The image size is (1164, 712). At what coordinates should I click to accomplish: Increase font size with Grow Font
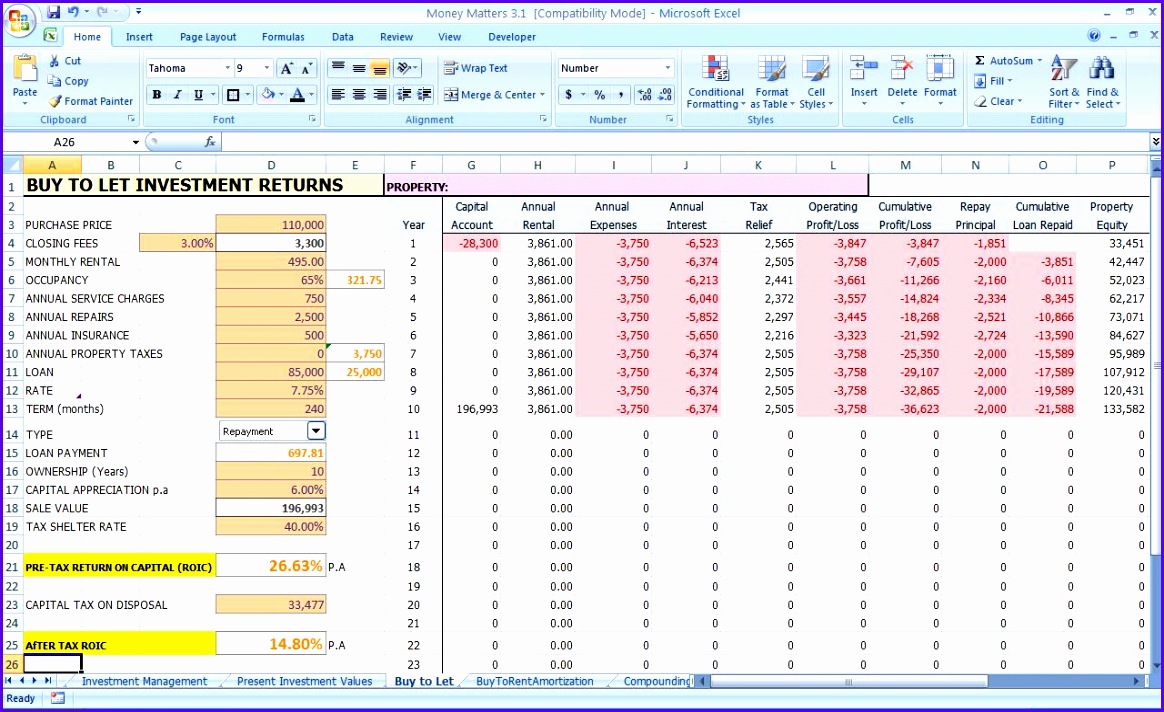pos(287,68)
